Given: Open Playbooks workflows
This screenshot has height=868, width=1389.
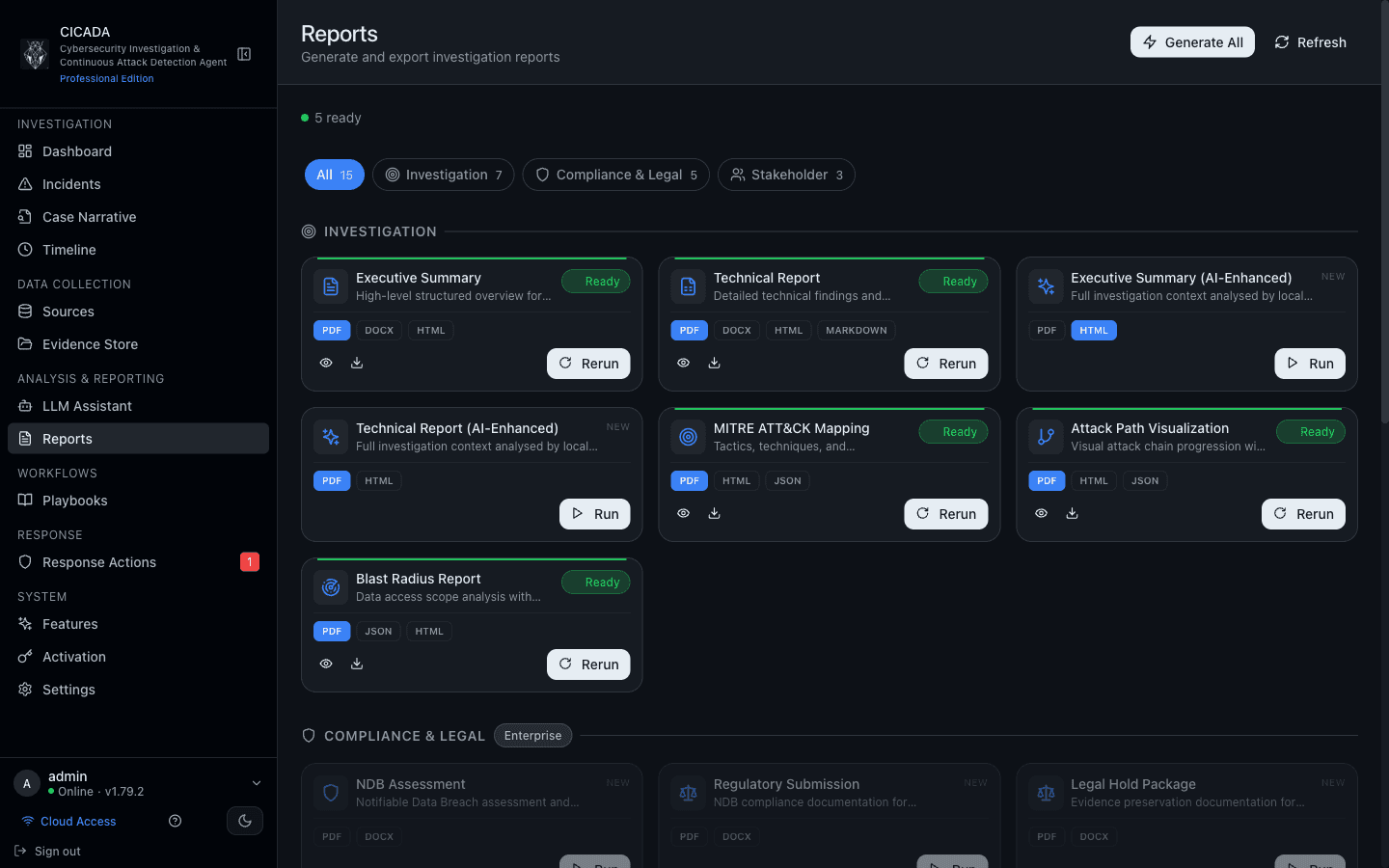Looking at the screenshot, I should (x=138, y=501).
